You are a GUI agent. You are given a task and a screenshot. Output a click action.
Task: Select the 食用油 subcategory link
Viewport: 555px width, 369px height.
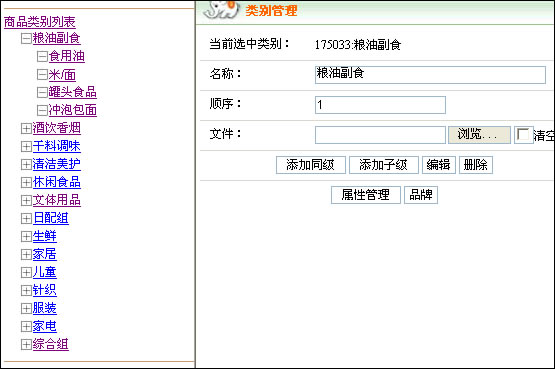[x=67, y=56]
